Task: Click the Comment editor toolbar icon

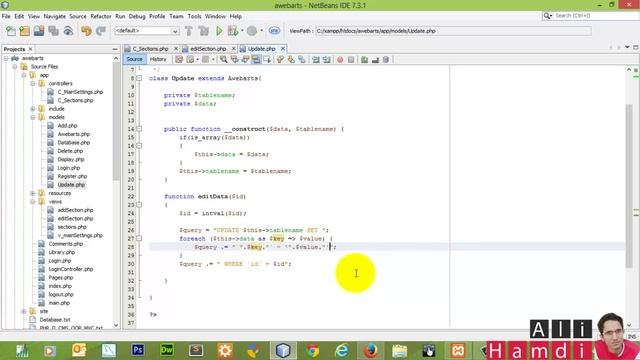Action: [364, 60]
